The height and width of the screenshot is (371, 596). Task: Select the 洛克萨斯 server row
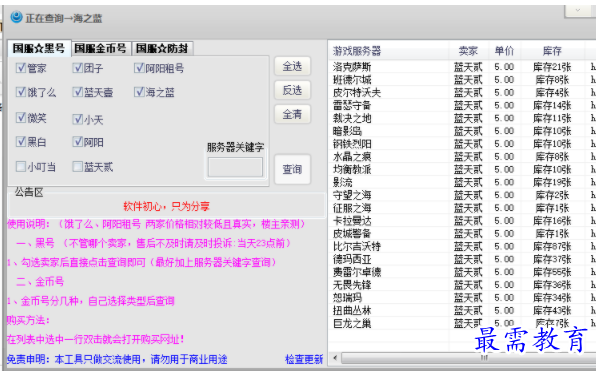pos(462,67)
